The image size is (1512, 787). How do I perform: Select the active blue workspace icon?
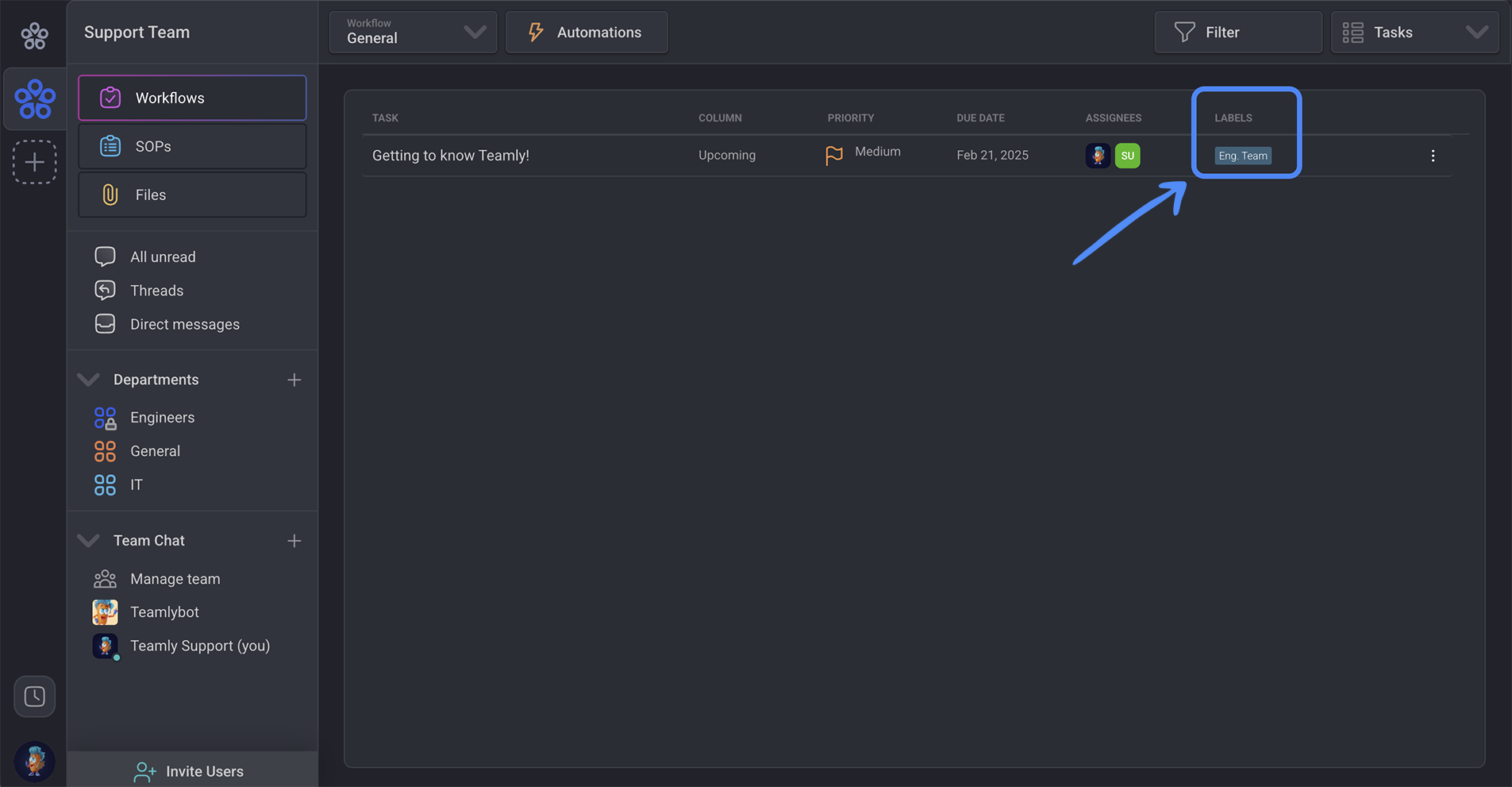[x=35, y=99]
